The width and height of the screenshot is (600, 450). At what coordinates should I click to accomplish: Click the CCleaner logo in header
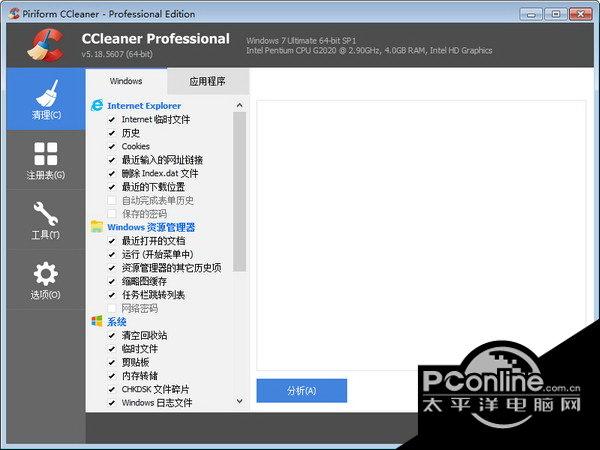click(x=46, y=45)
